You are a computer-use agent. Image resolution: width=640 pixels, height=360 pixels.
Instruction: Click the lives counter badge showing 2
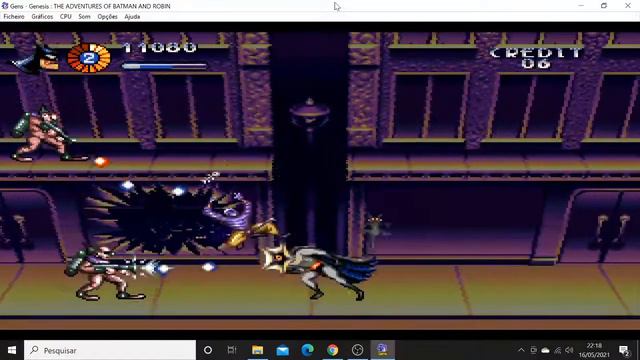coord(89,58)
